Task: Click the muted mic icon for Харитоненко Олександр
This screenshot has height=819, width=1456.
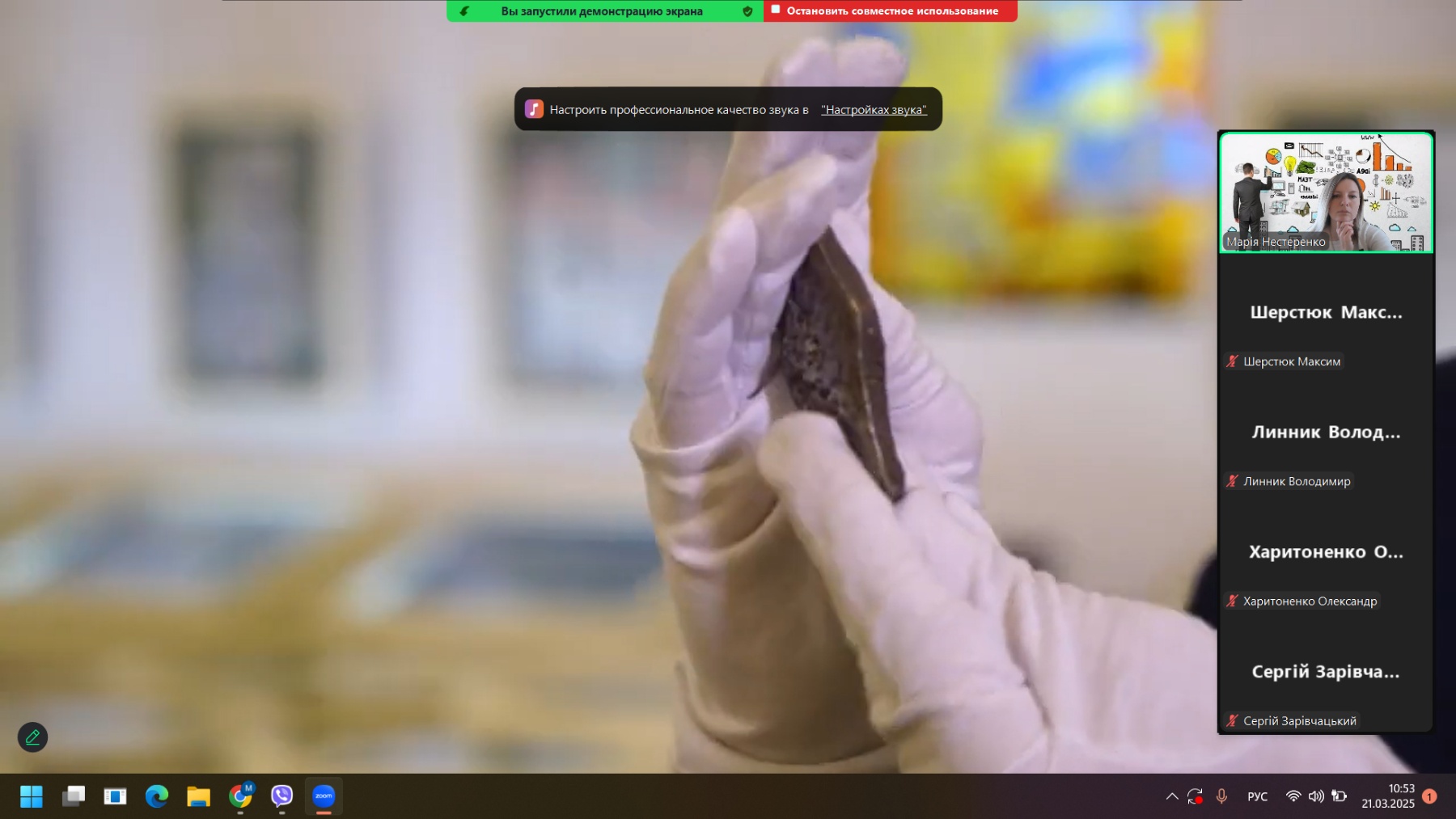Action: (x=1232, y=601)
